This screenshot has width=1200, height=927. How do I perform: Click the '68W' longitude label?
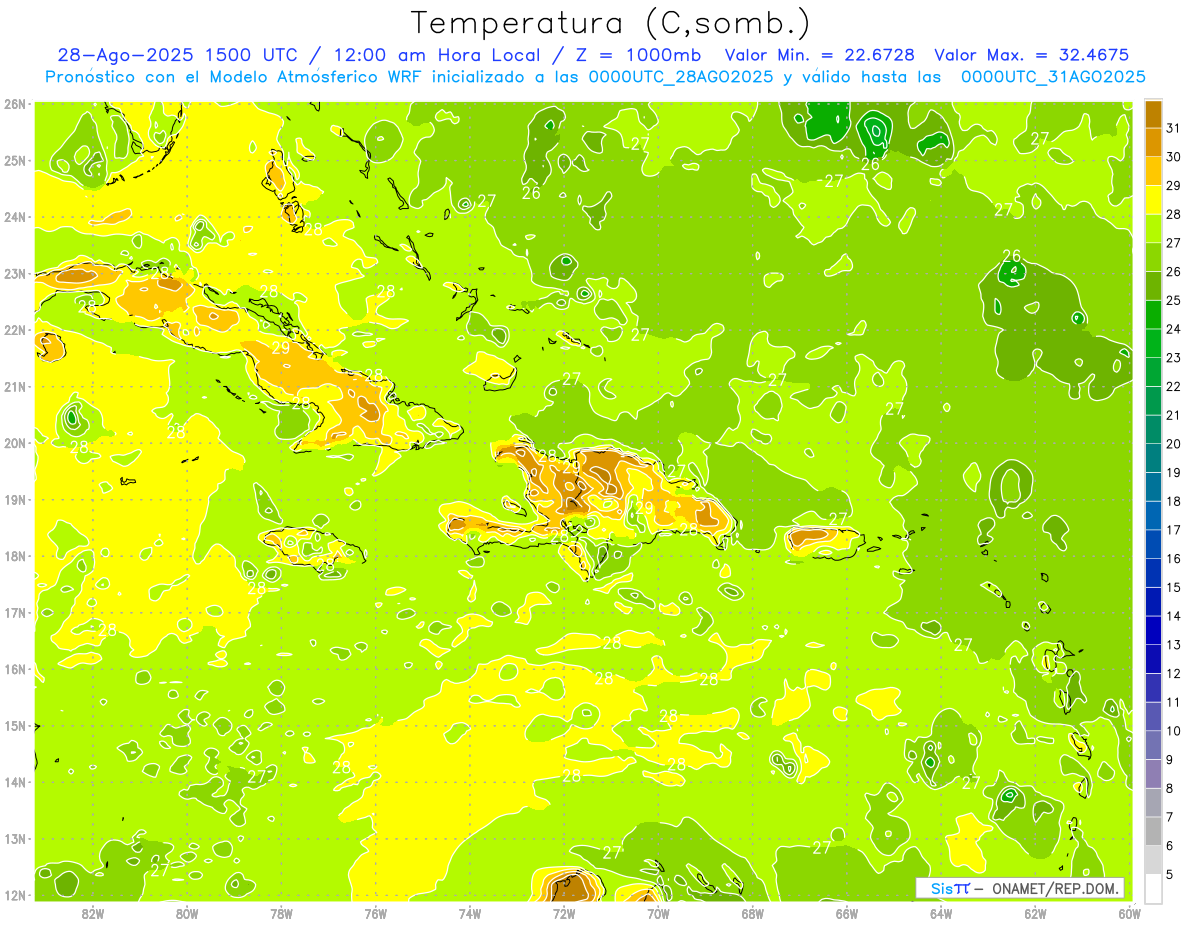[753, 913]
